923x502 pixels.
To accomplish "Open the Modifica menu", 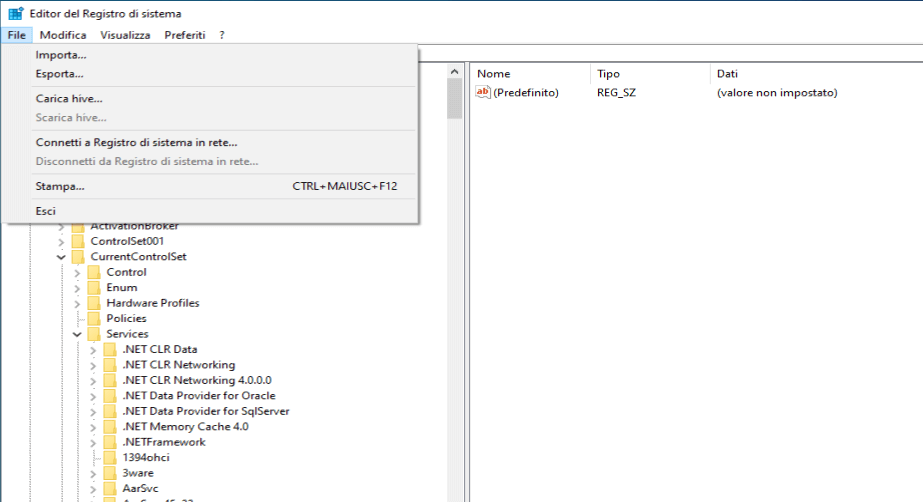I will click(x=63, y=35).
